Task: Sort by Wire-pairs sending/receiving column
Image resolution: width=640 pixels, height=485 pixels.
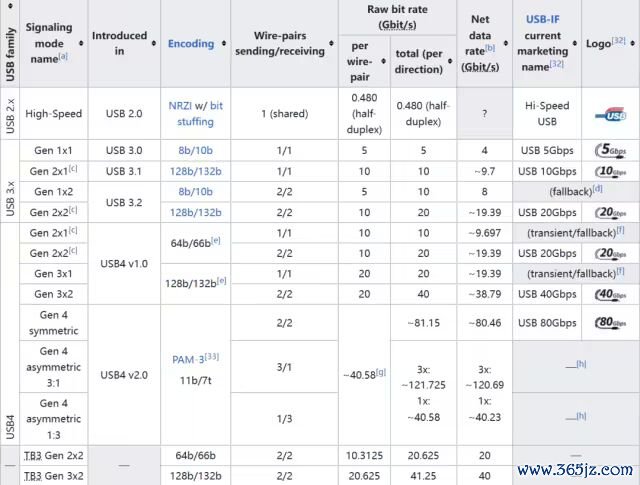Action: [x=331, y=43]
